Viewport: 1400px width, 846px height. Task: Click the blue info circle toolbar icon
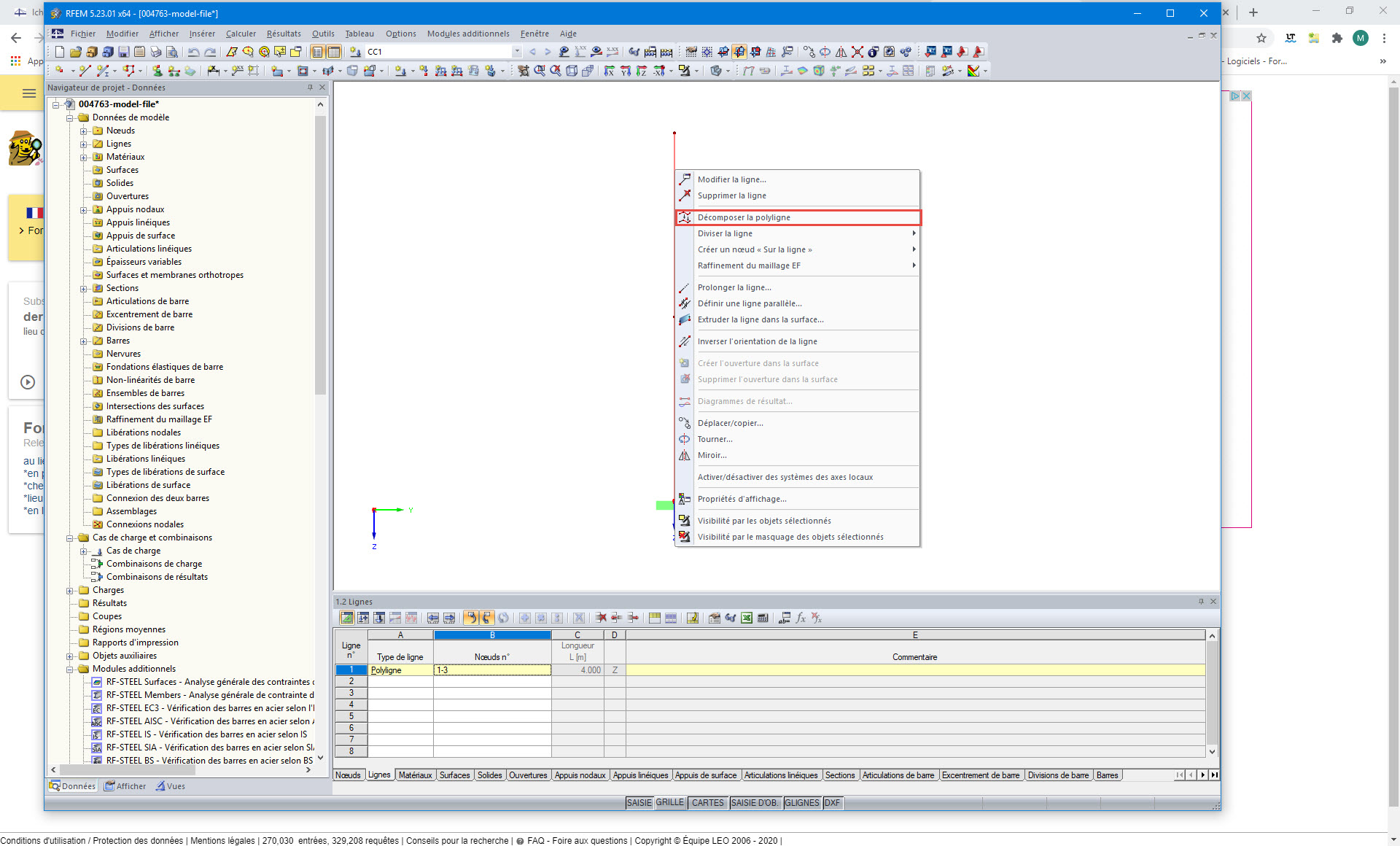point(873,52)
